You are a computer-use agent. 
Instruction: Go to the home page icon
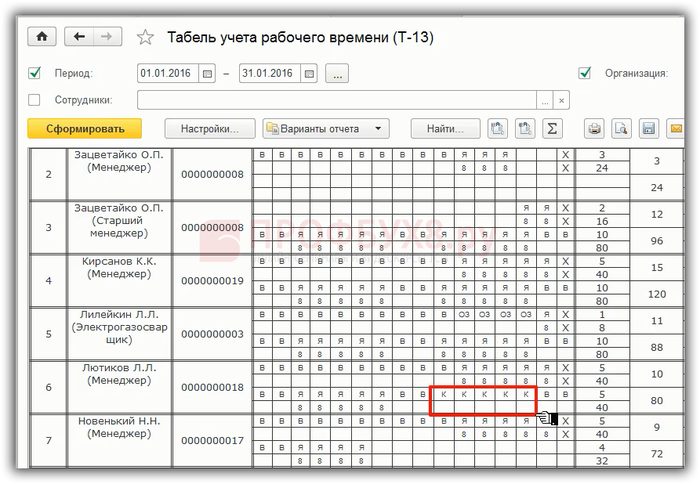[x=42, y=37]
